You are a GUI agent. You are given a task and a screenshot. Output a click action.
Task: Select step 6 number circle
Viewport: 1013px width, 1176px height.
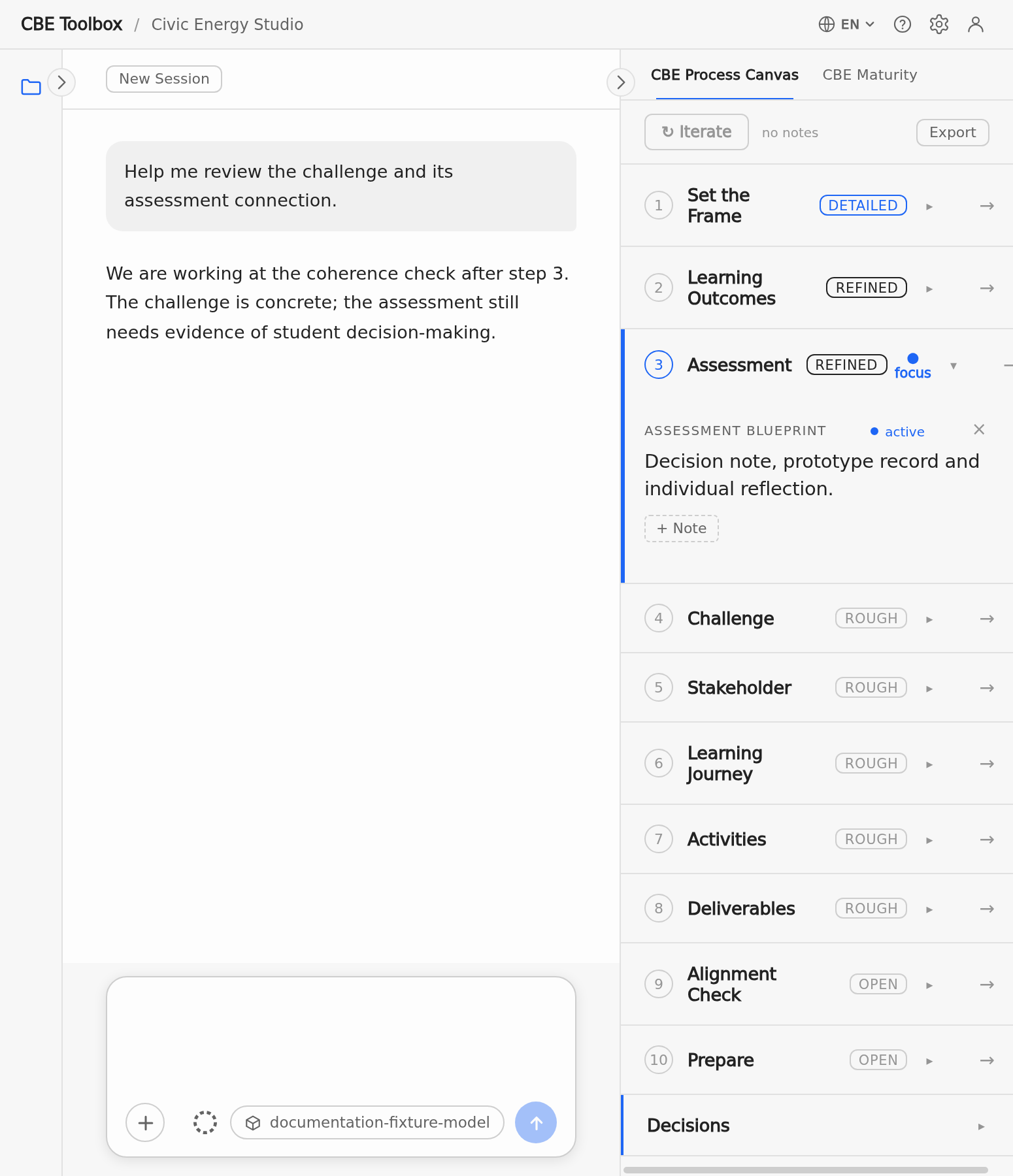tap(658, 763)
